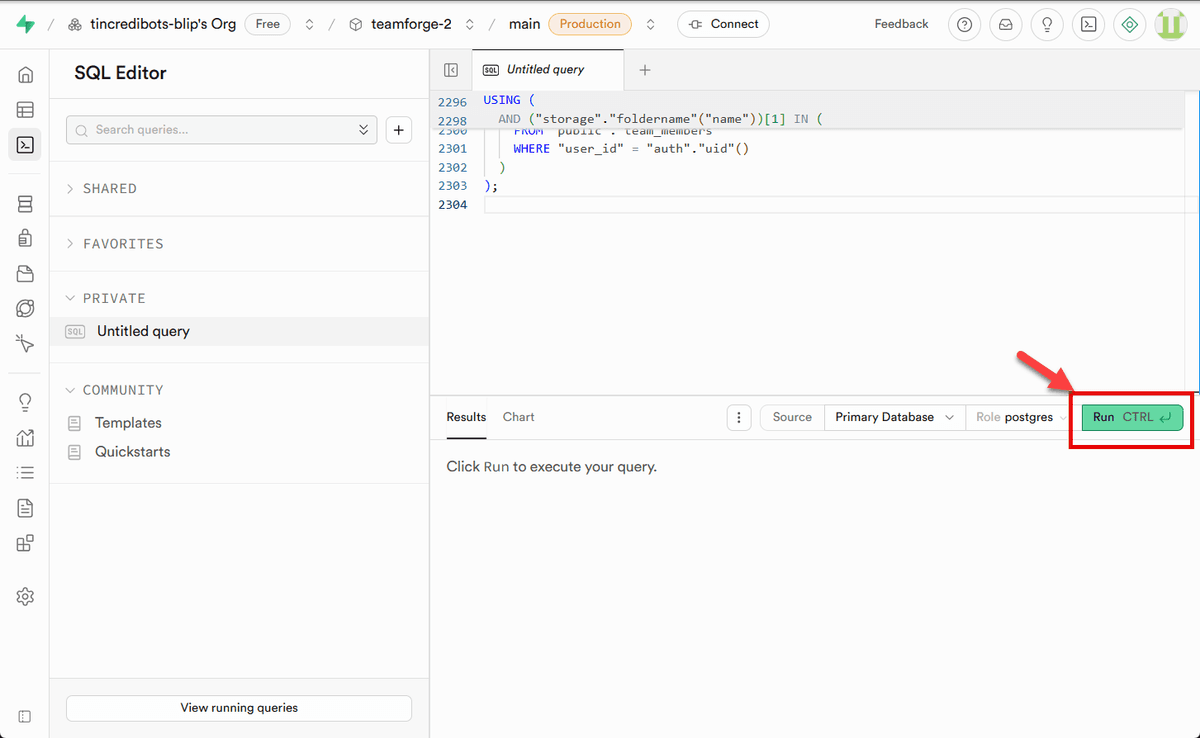Open the Advisors lightbulb icon in sidebar
The height and width of the screenshot is (738, 1200).
25,401
